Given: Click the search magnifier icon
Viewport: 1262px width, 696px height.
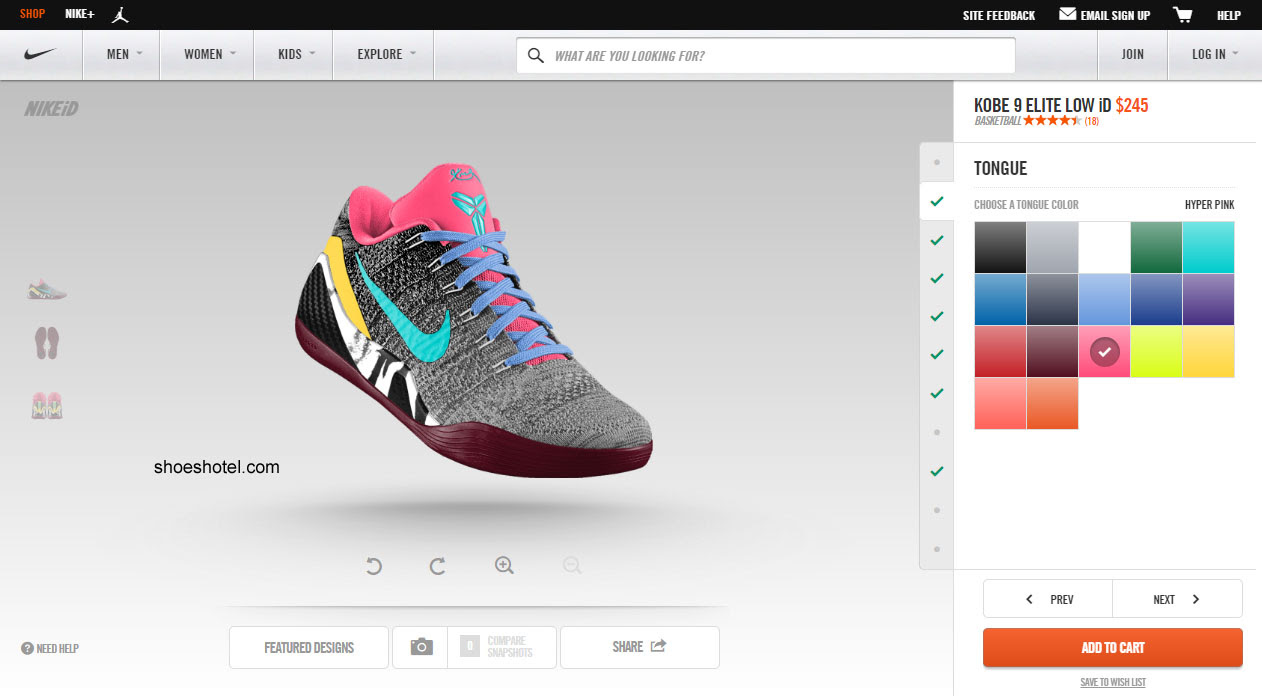Looking at the screenshot, I should (536, 55).
